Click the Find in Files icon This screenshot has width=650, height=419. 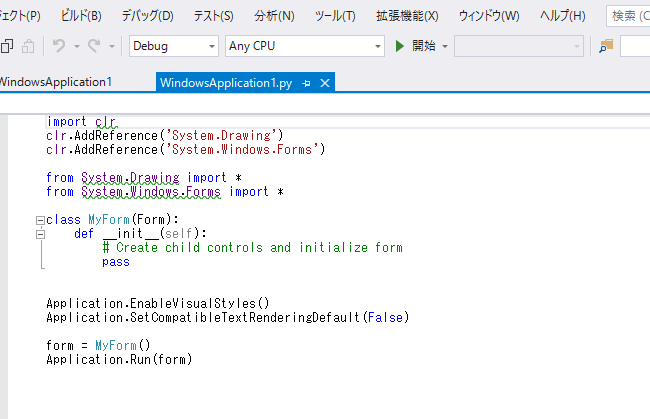(606, 46)
